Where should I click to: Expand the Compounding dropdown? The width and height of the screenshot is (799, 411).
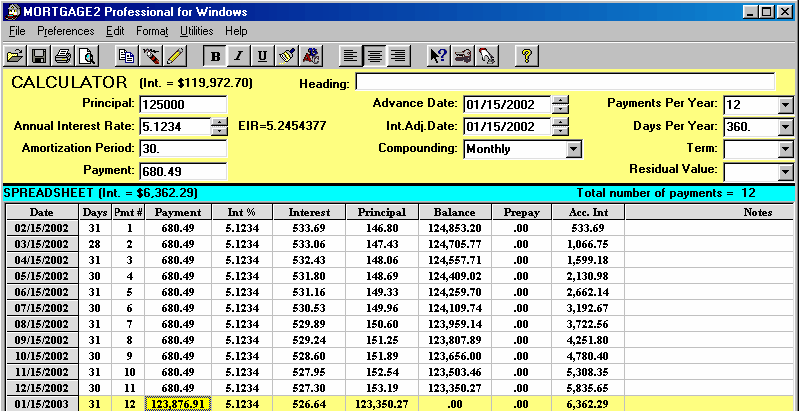573,149
